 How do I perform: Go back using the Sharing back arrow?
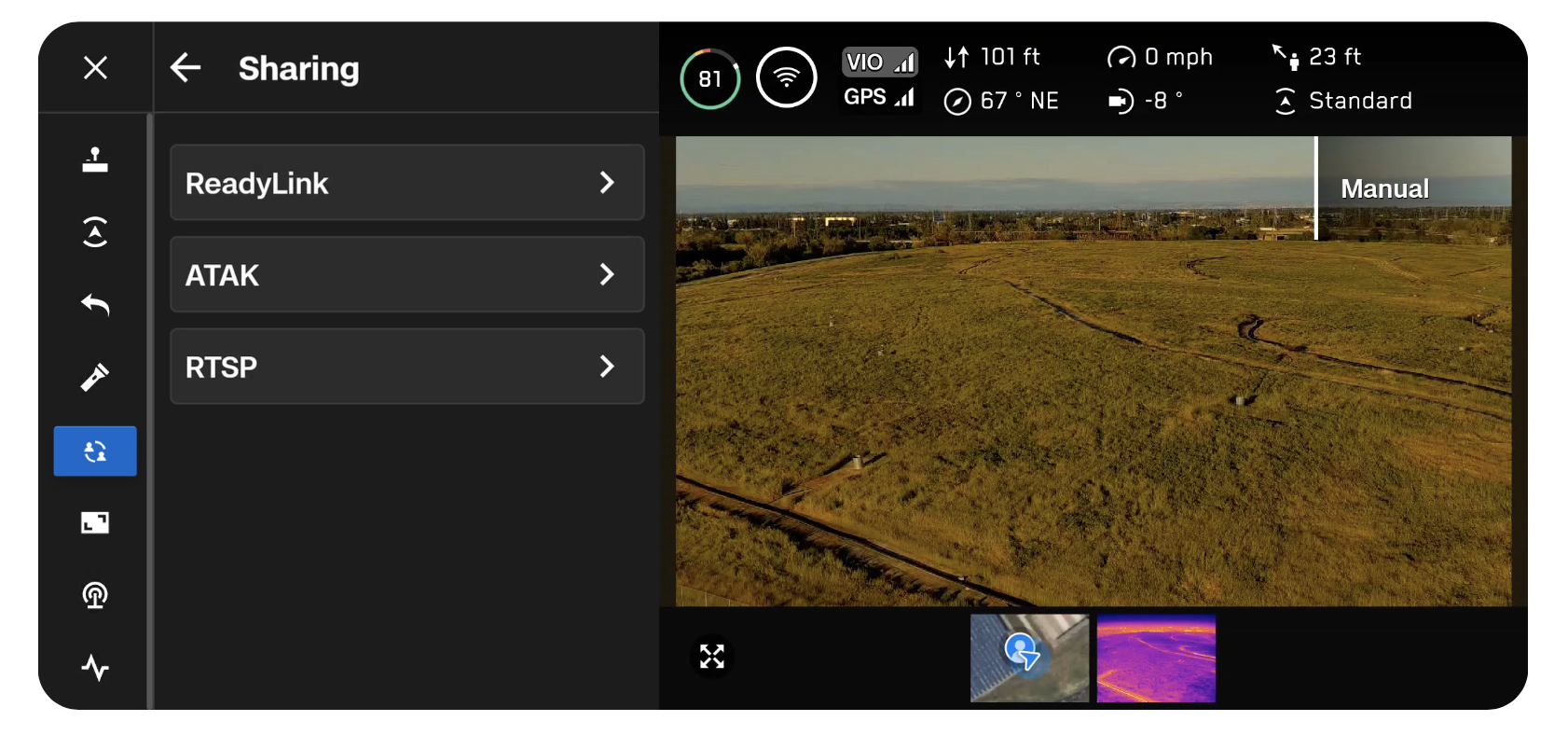pos(186,68)
